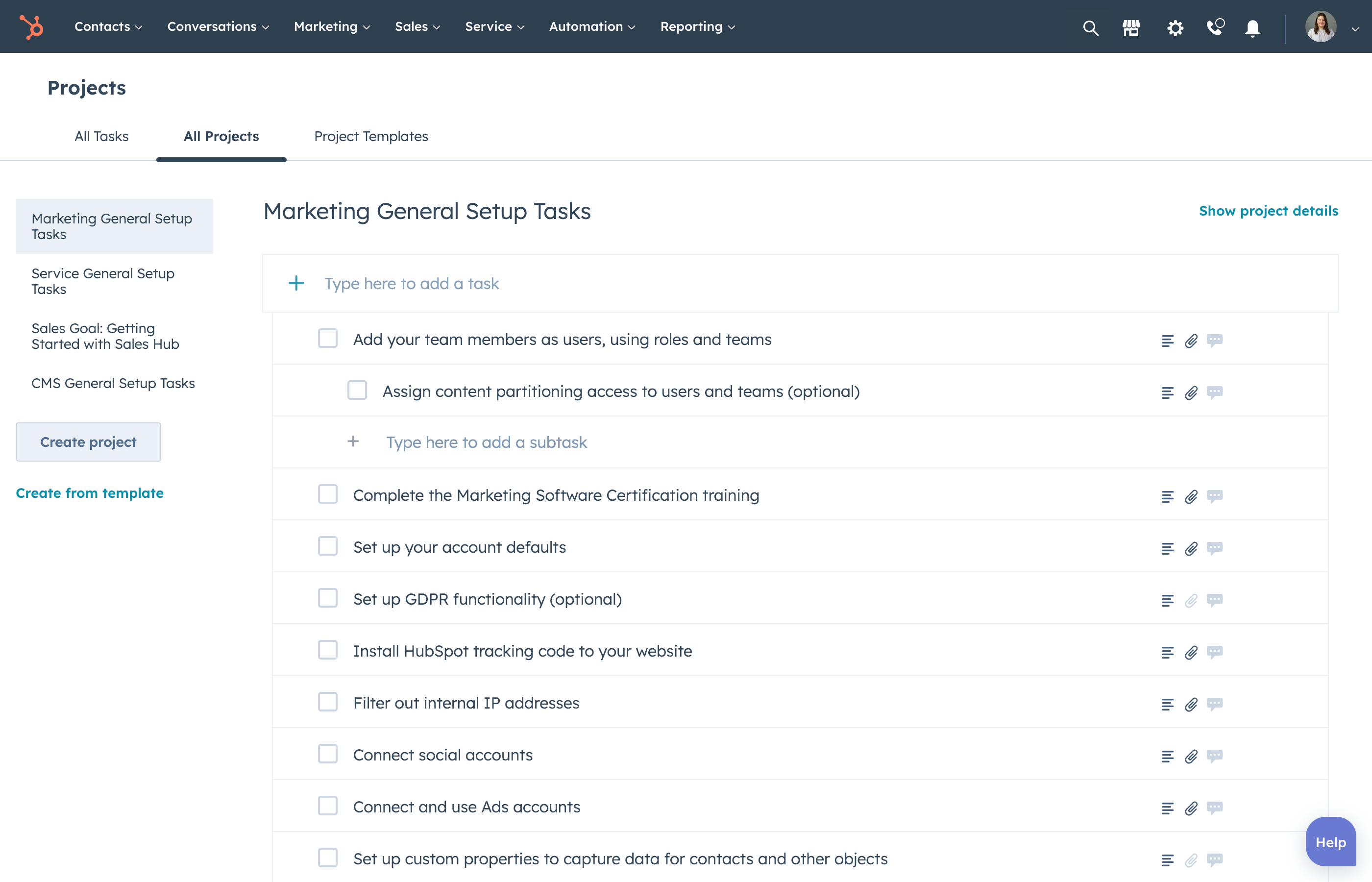
Task: Check off Assign content partitioning access subtask
Action: pyautogui.click(x=357, y=391)
